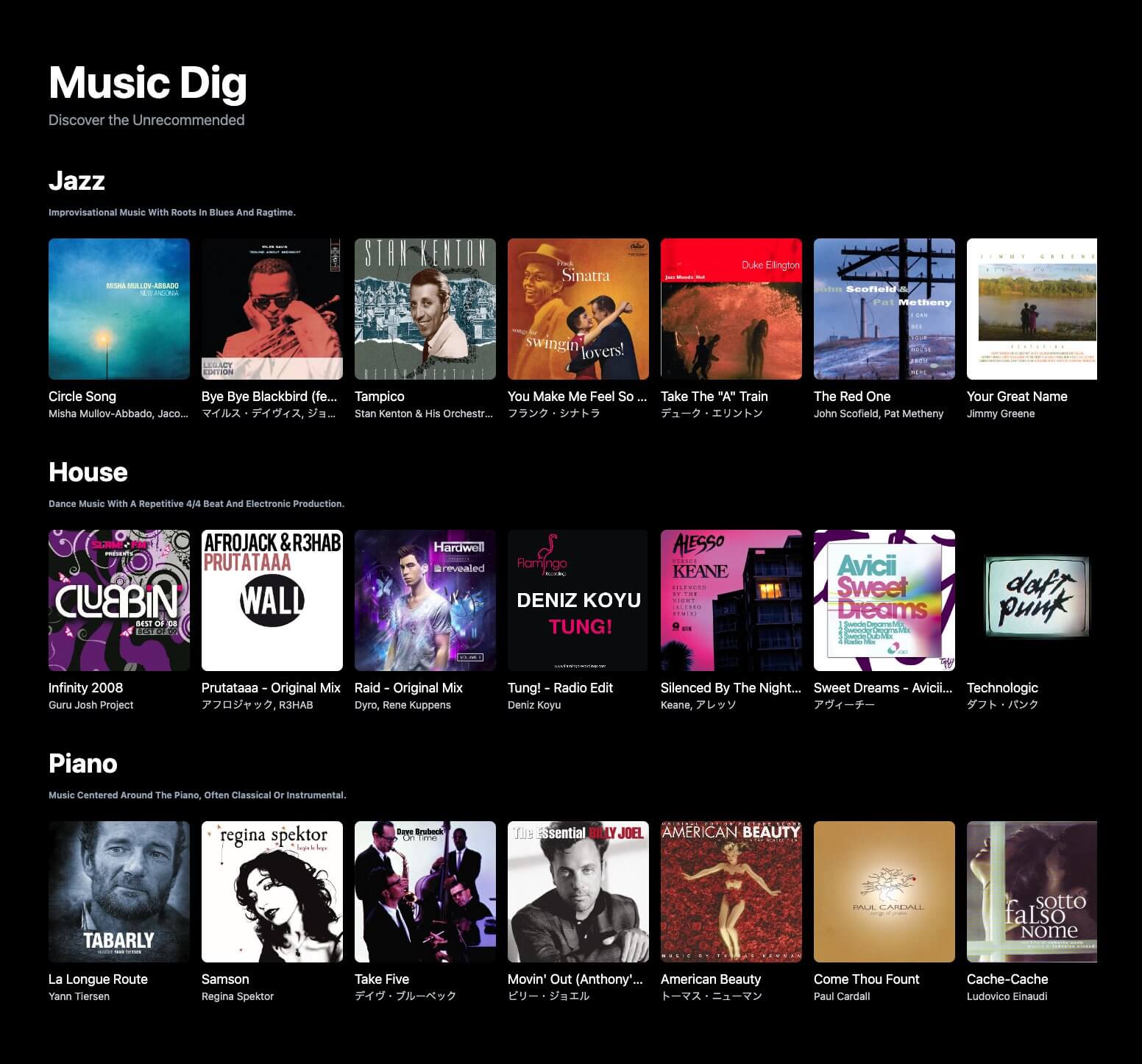Click the Bye Bye Blackbird track title
Image resolution: width=1142 pixels, height=1064 pixels.
click(269, 397)
